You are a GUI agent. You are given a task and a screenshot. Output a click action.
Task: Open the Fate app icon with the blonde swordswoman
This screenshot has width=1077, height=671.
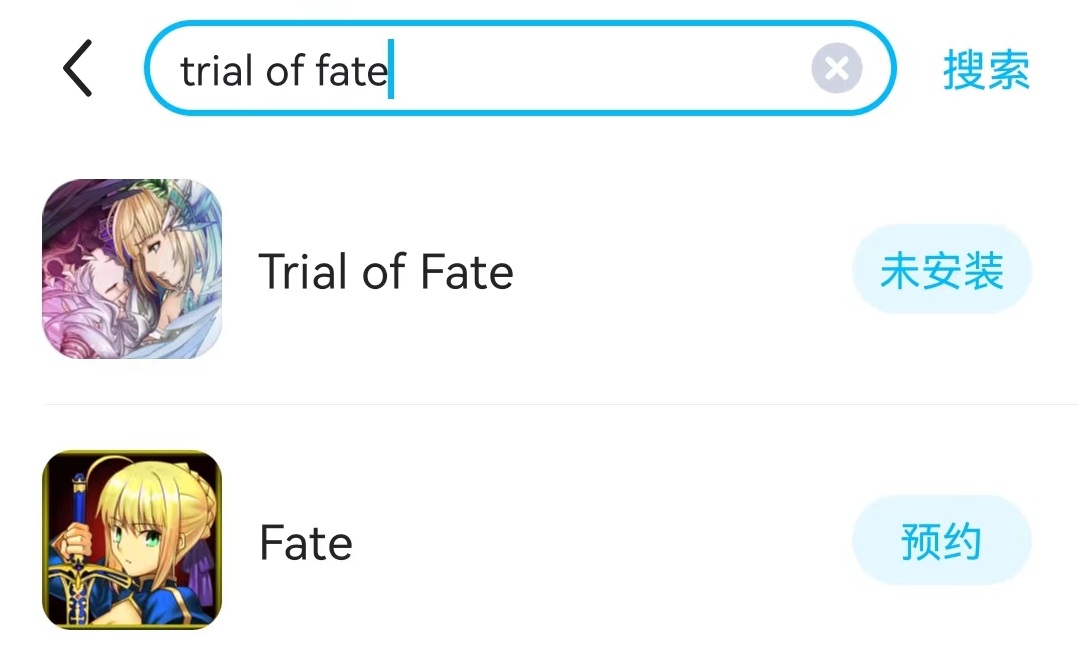(132, 540)
